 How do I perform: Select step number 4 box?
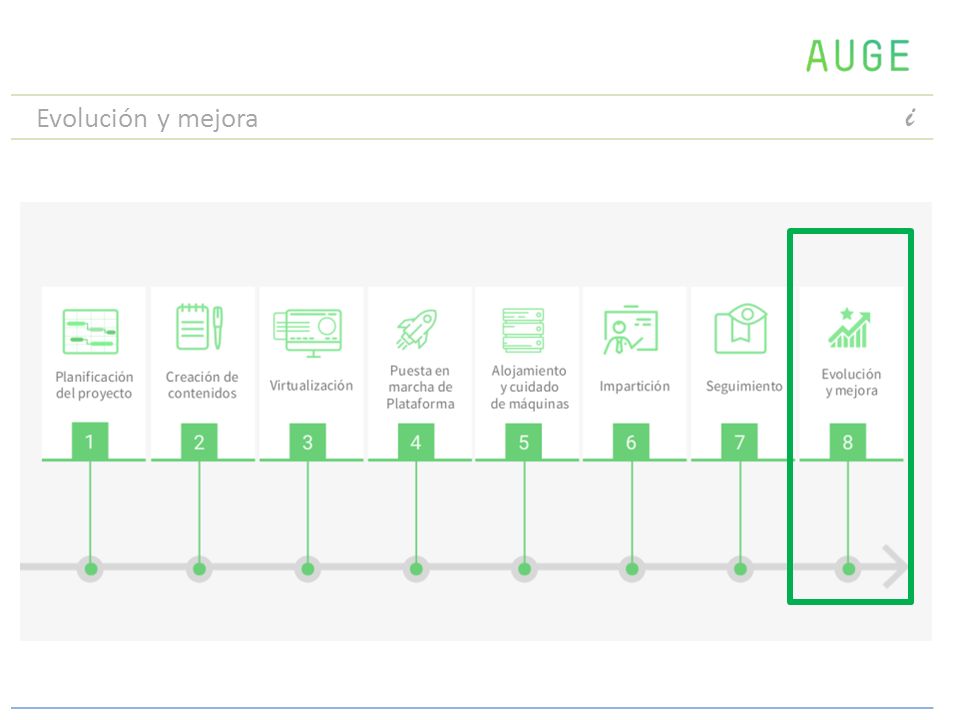[x=416, y=441]
